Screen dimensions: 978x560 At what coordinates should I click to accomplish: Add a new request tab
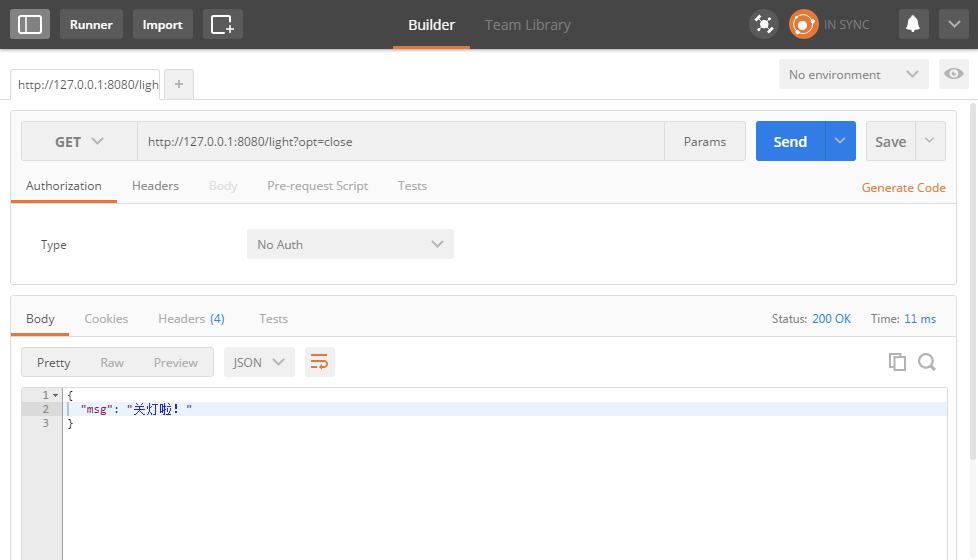179,85
